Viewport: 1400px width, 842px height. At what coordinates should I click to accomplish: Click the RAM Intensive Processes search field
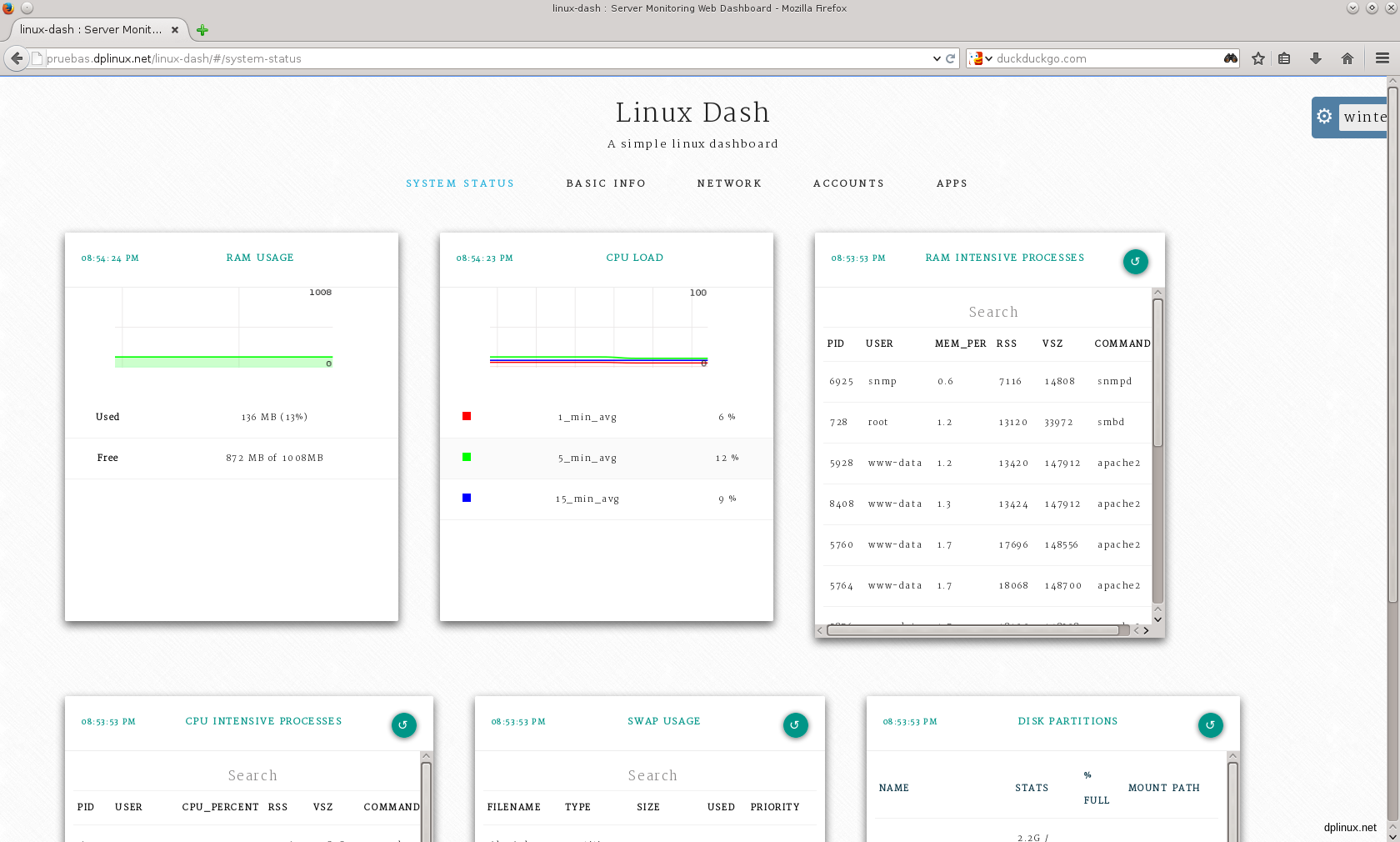click(x=992, y=312)
